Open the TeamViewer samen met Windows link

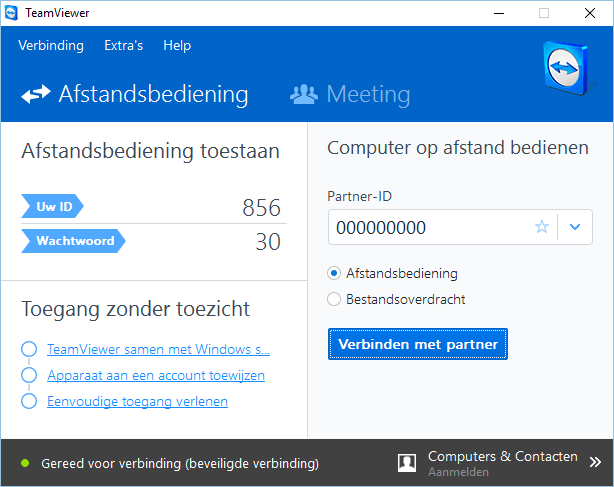[x=158, y=350]
